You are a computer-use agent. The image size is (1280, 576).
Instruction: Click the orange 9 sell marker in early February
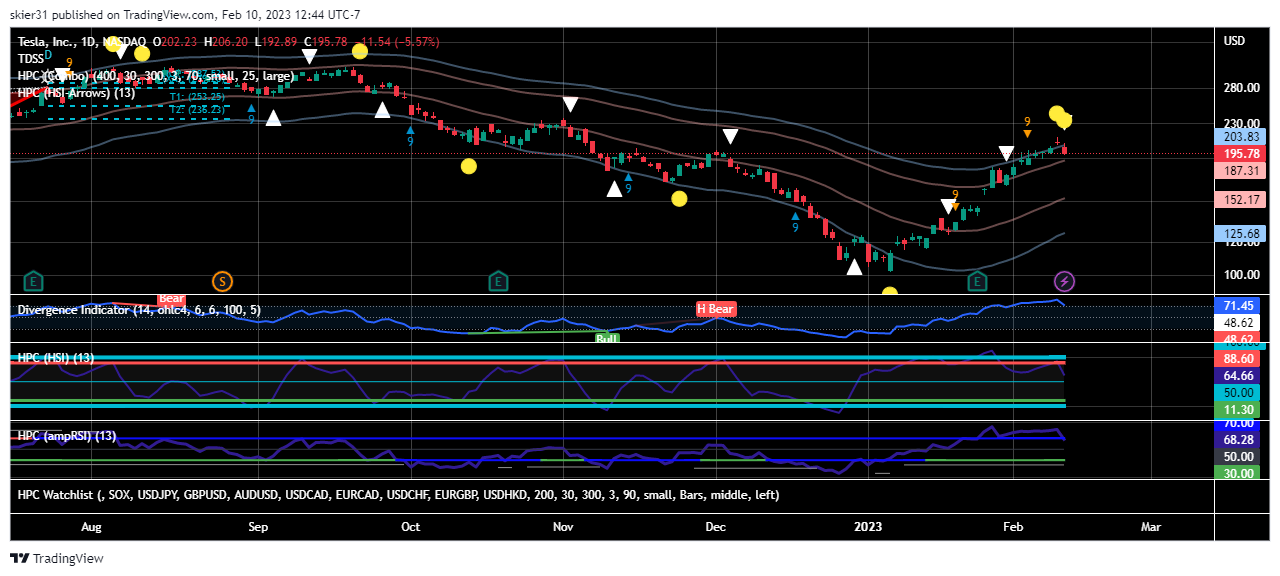(x=1027, y=127)
